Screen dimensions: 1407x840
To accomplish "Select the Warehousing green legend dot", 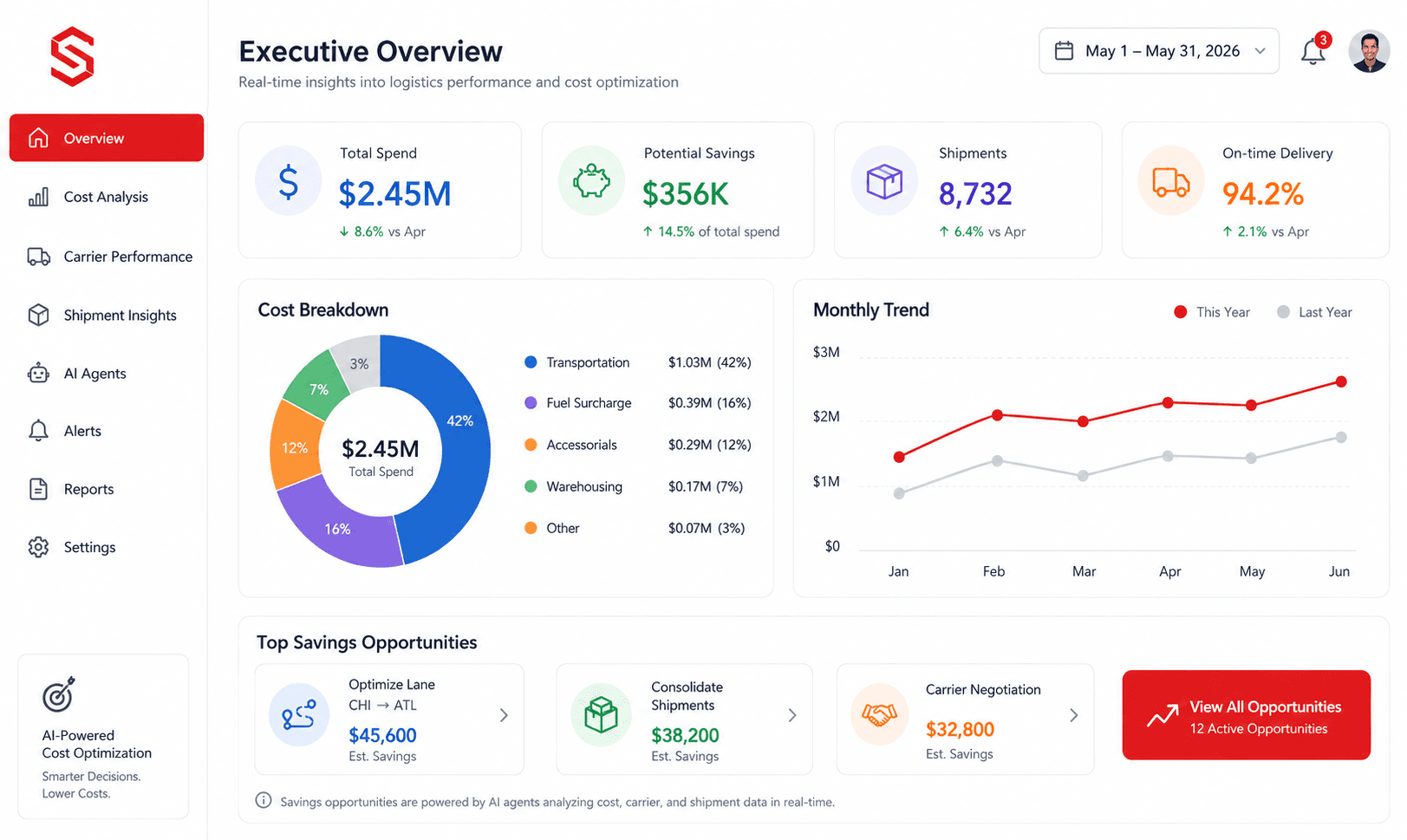I will pos(531,486).
